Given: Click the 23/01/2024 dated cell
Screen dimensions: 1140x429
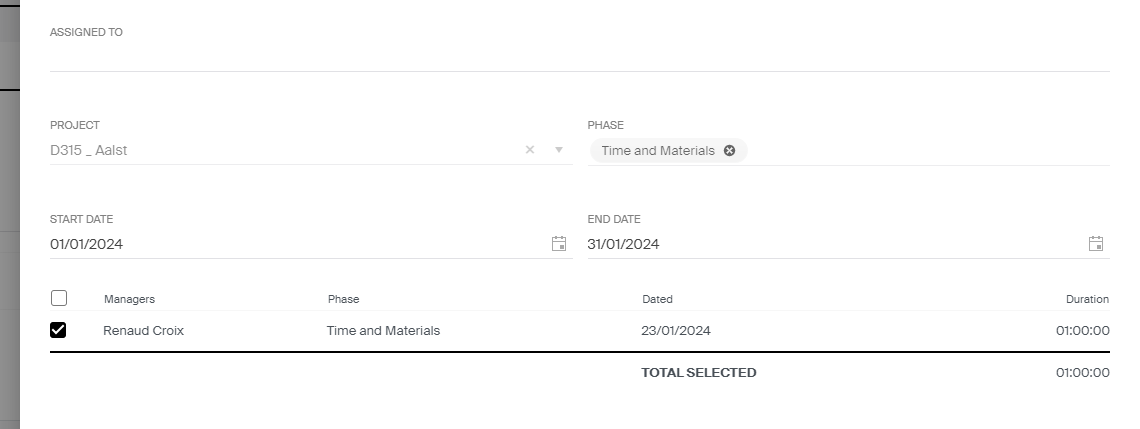Looking at the screenshot, I should click(x=676, y=331).
